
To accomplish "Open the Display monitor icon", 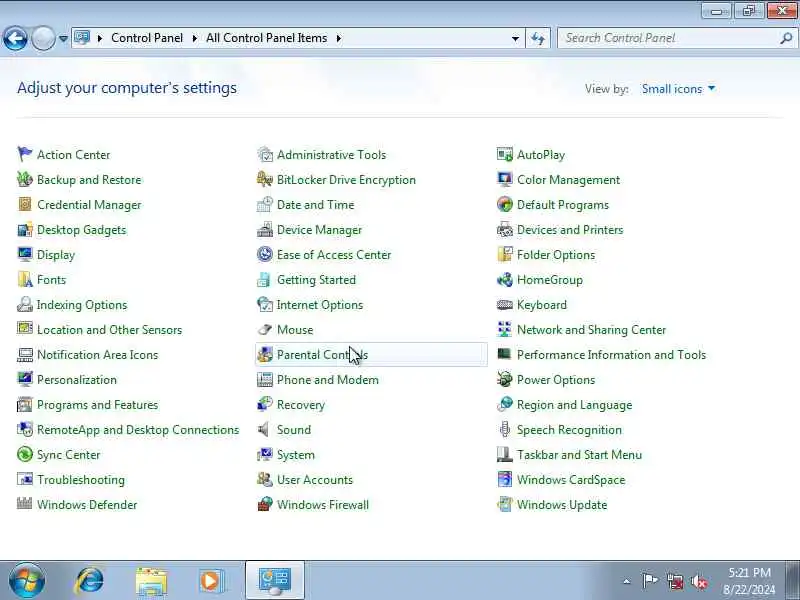I will point(24,254).
